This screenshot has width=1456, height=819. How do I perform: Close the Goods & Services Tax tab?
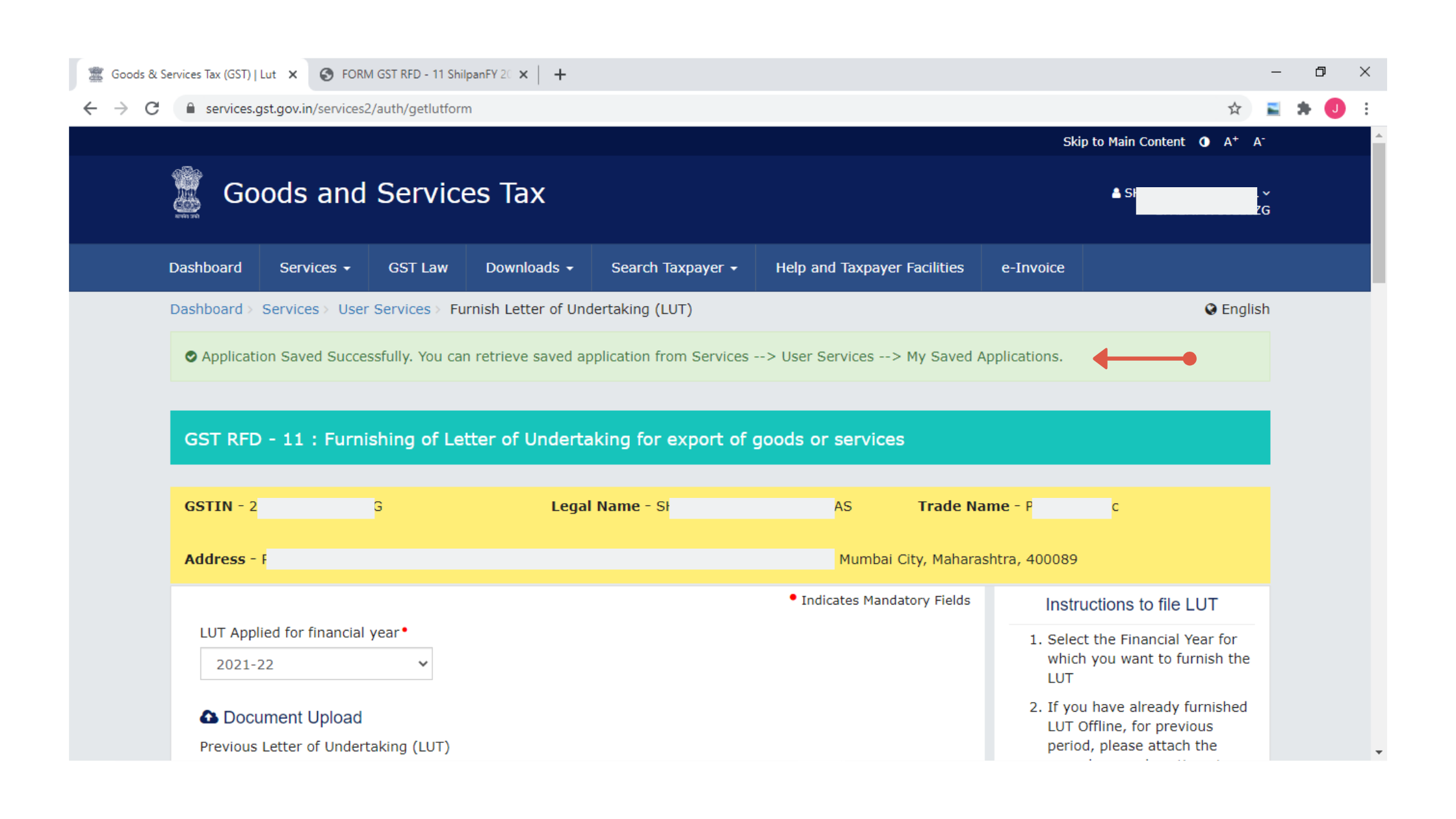293,75
